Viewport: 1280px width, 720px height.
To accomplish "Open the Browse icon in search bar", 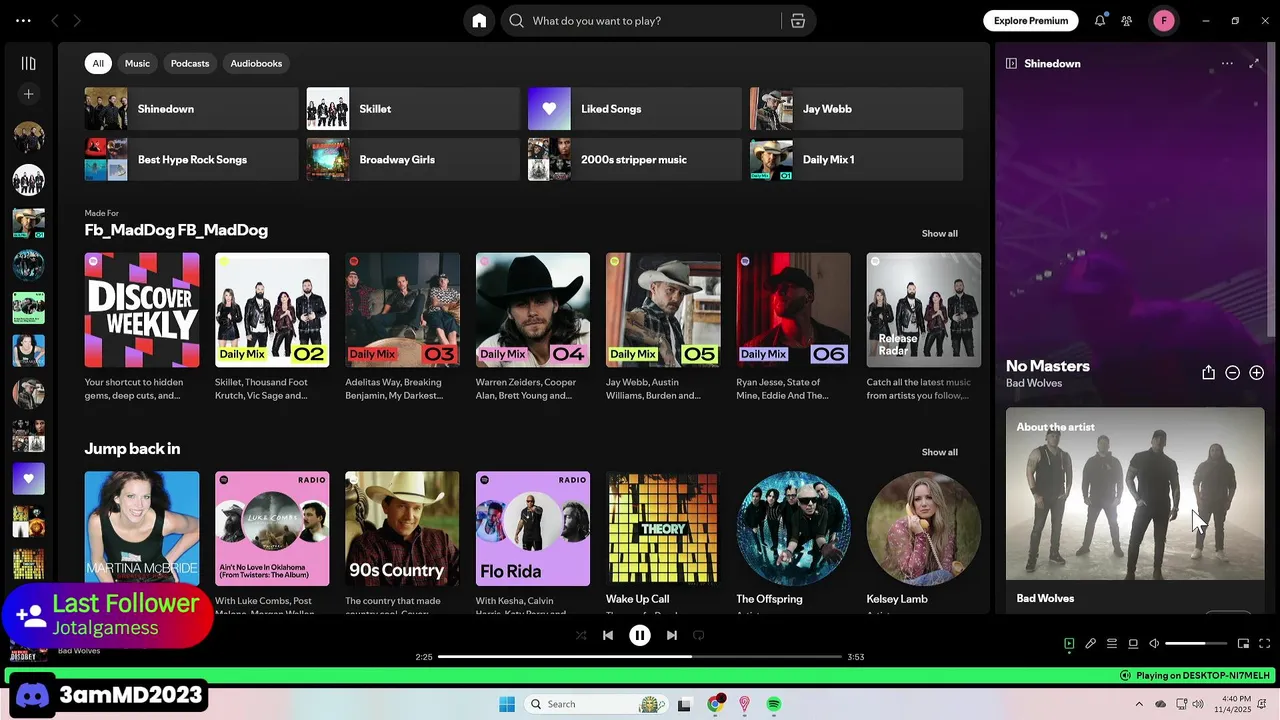I will (798, 21).
